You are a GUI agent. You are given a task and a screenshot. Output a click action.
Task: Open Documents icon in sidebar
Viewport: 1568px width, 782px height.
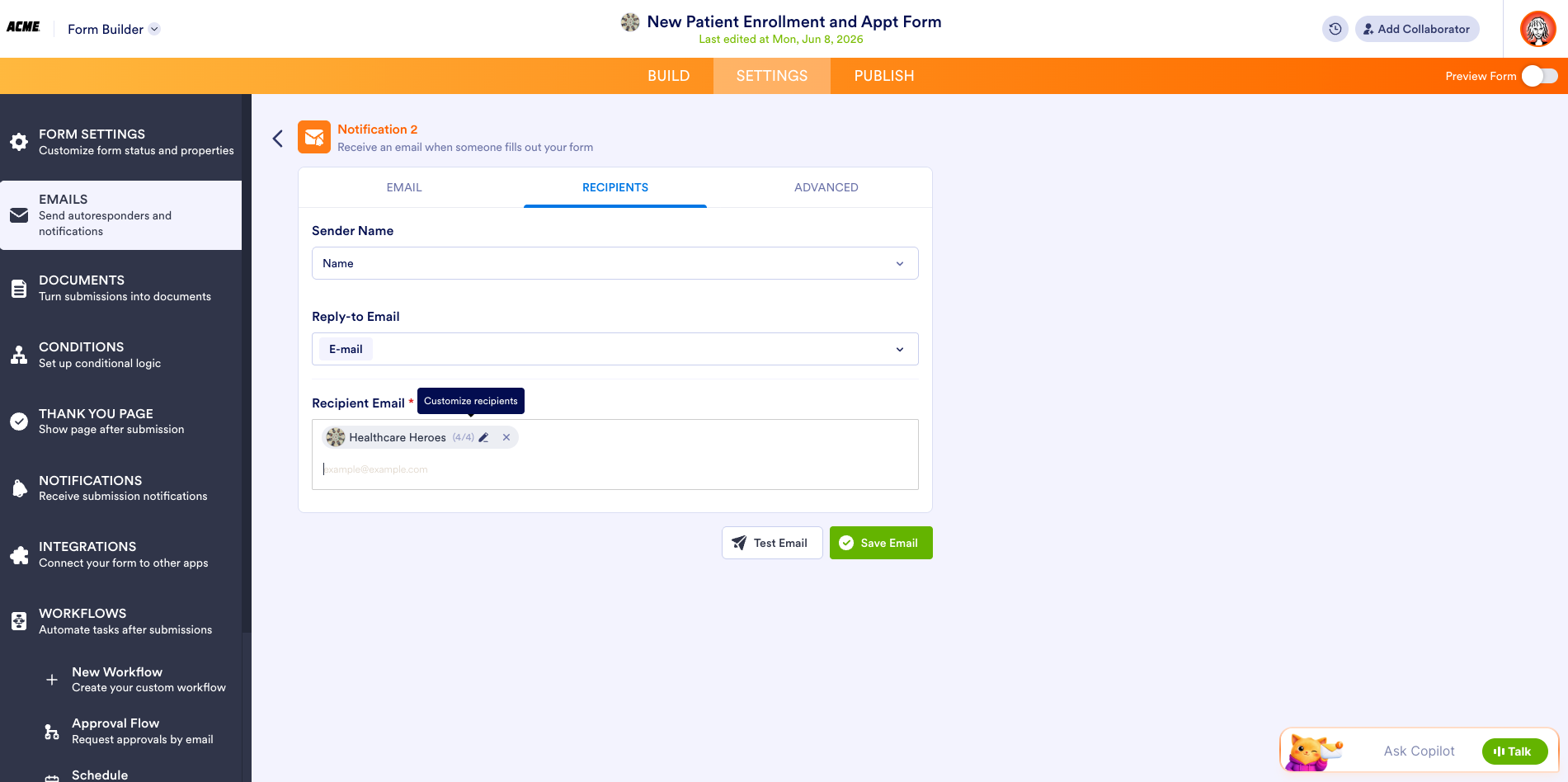click(19, 289)
